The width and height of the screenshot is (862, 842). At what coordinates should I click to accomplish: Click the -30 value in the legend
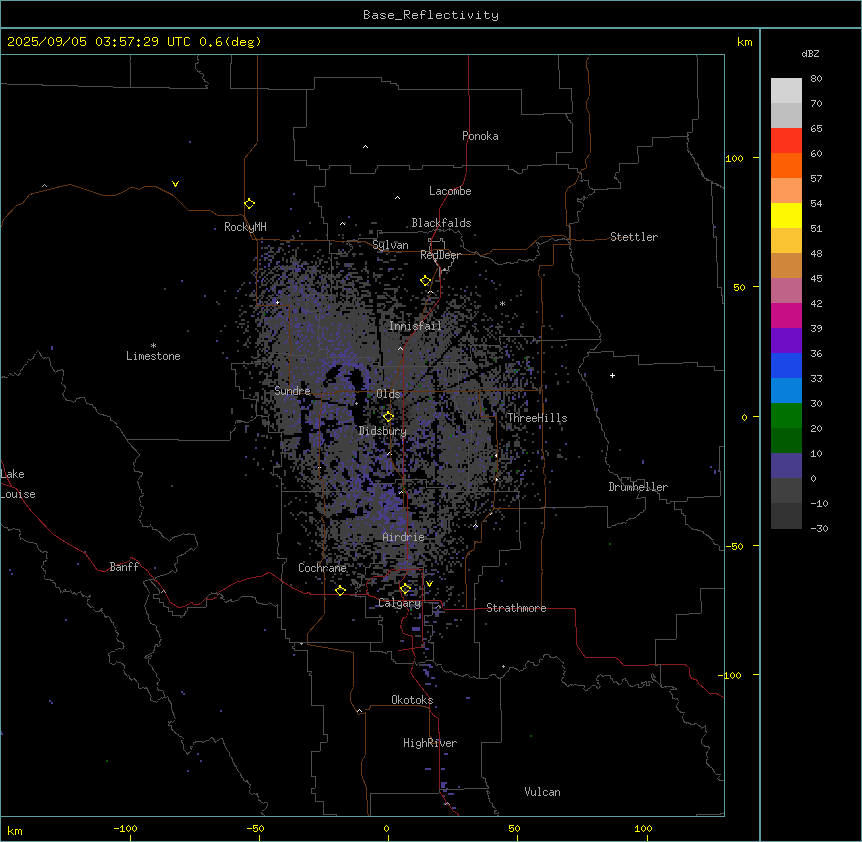tap(819, 529)
